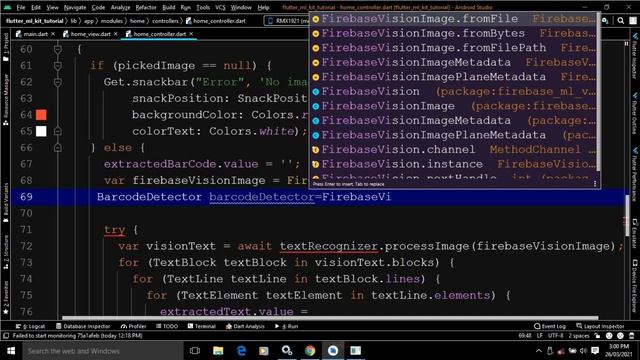Image resolution: width=640 pixels, height=360 pixels.
Task: Open Google Chrome from the taskbar
Action: coord(310,351)
